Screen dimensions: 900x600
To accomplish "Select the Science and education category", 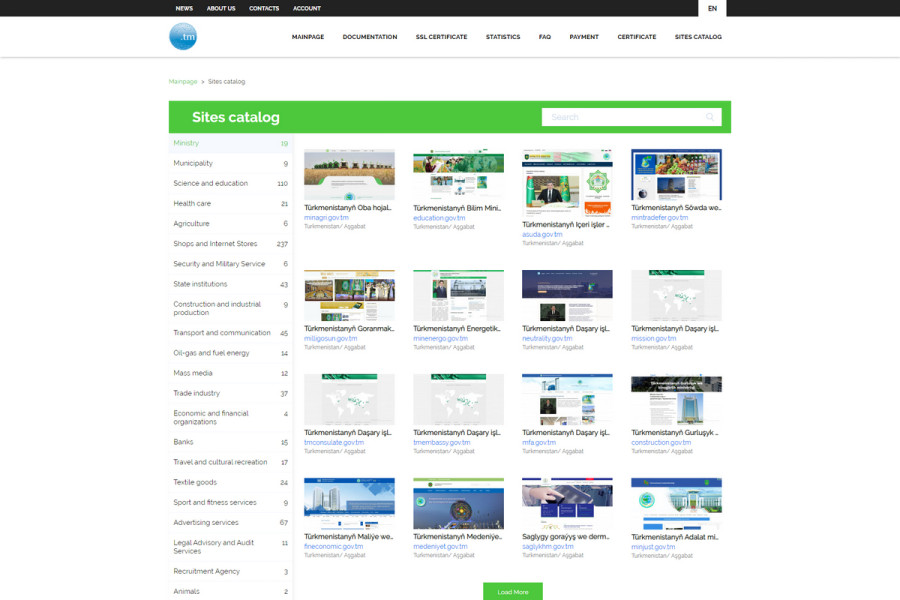I will pyautogui.click(x=210, y=183).
